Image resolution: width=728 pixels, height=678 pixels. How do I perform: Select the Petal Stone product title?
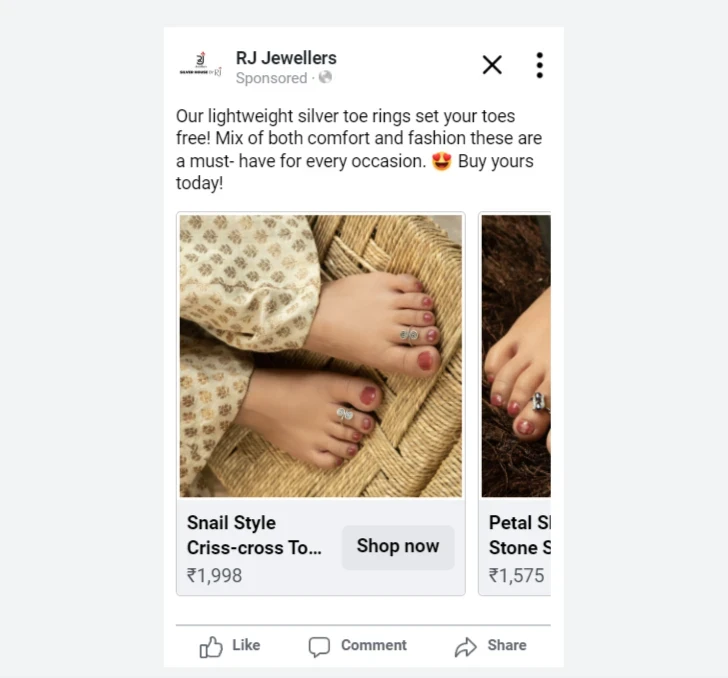[520, 535]
